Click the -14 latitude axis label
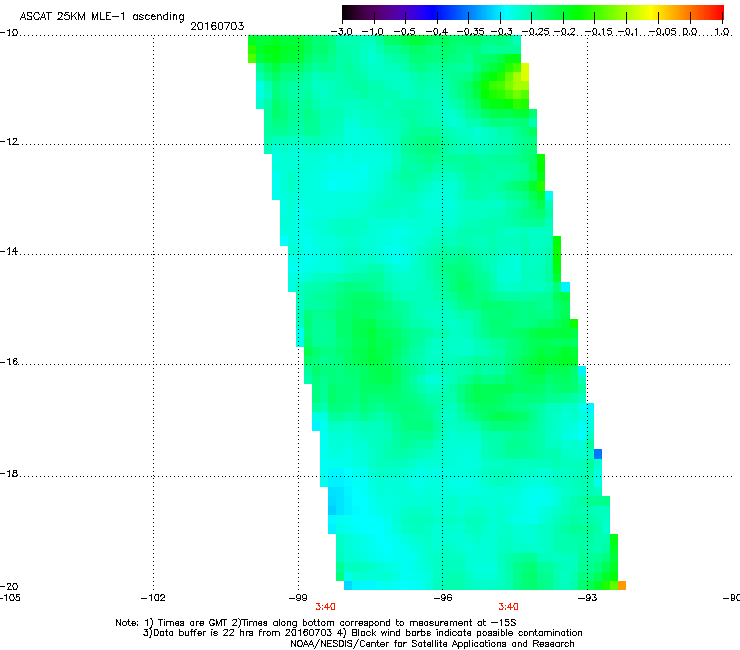 [x=9, y=251]
